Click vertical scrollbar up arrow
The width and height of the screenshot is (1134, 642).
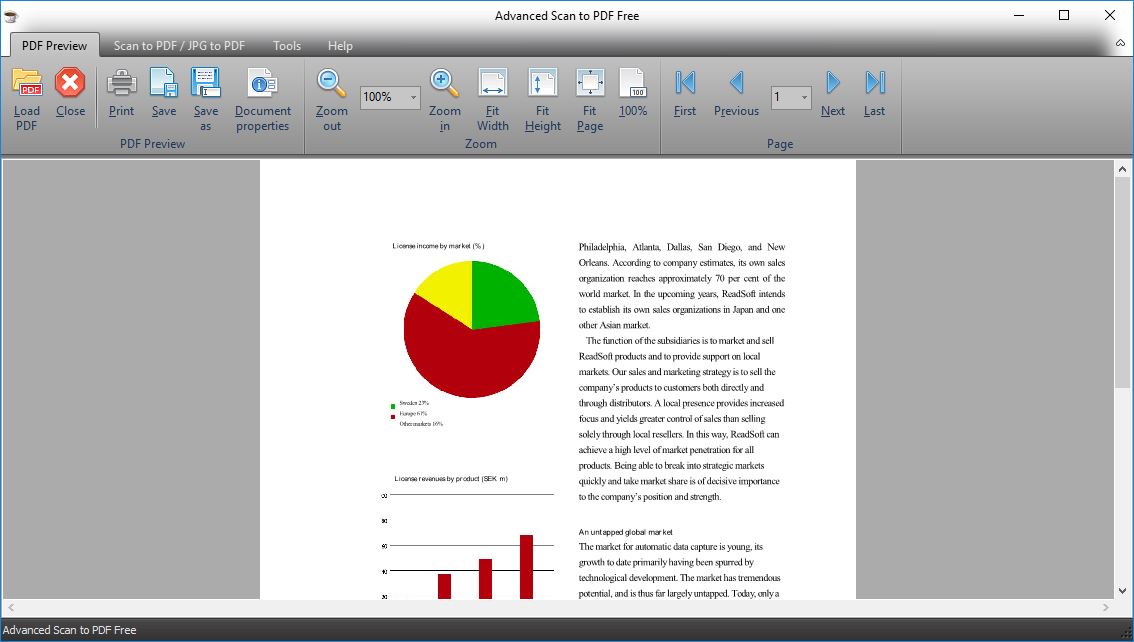coord(1122,169)
